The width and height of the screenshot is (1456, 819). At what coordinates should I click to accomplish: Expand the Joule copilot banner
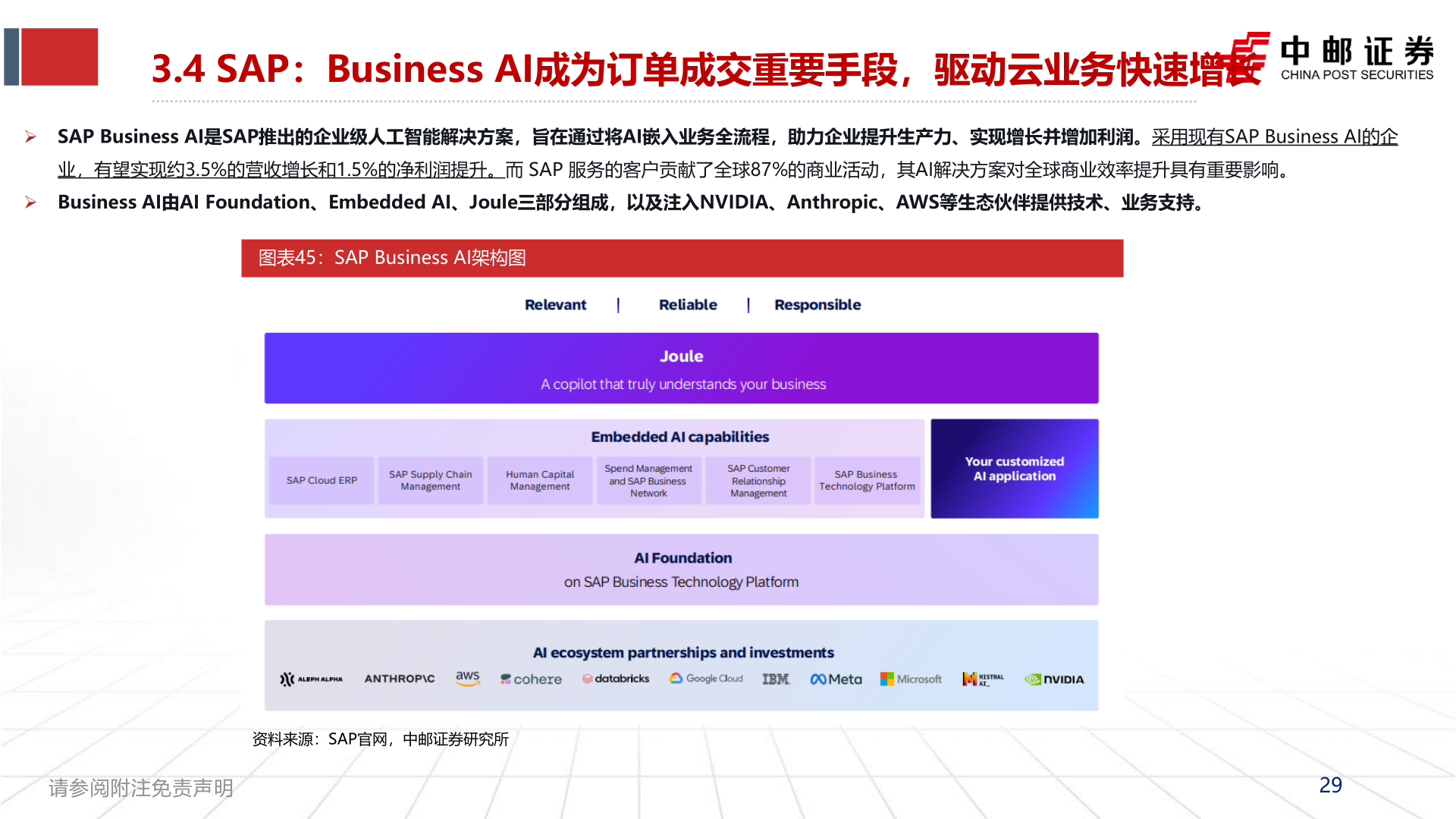681,369
